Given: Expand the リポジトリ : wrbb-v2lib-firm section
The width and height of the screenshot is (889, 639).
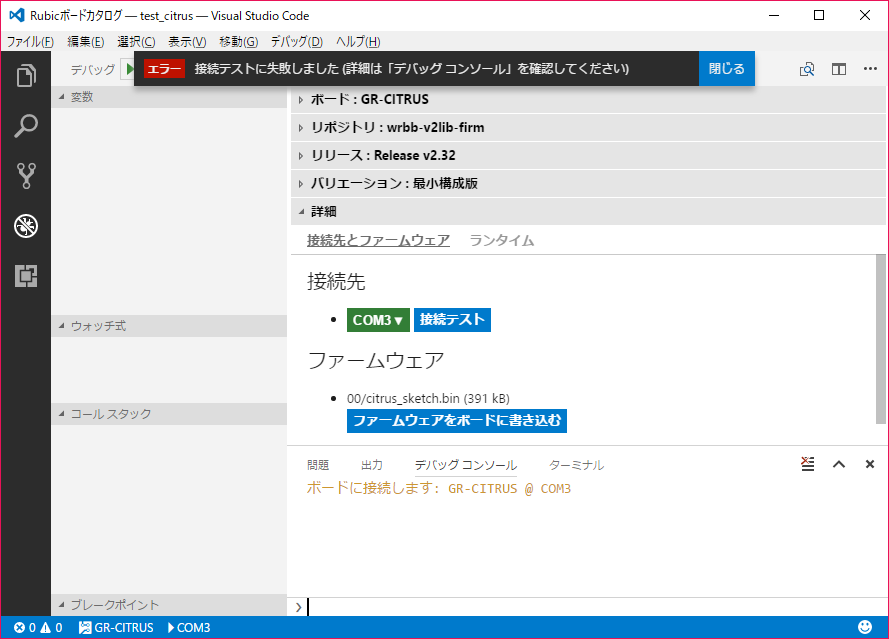Looking at the screenshot, I should (x=589, y=128).
